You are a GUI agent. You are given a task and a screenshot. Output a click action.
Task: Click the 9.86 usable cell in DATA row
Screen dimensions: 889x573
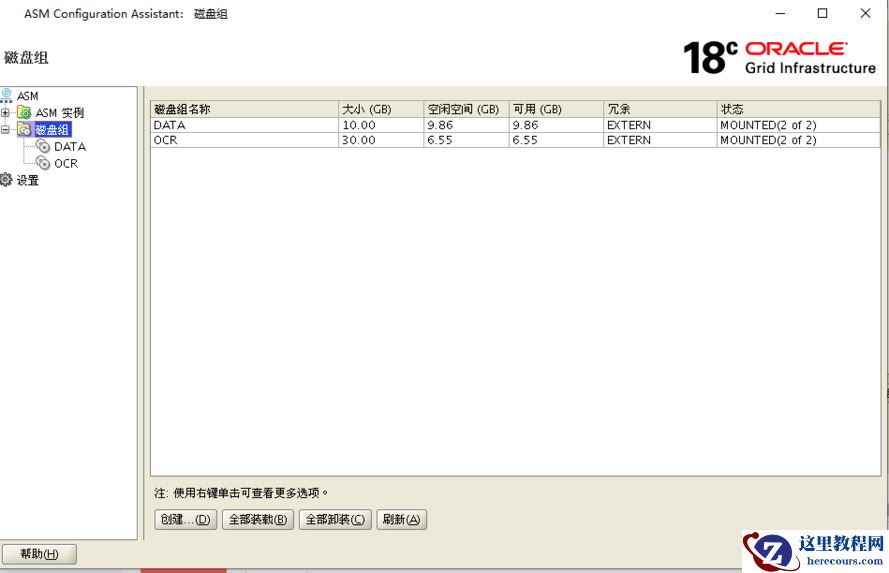tap(556, 125)
